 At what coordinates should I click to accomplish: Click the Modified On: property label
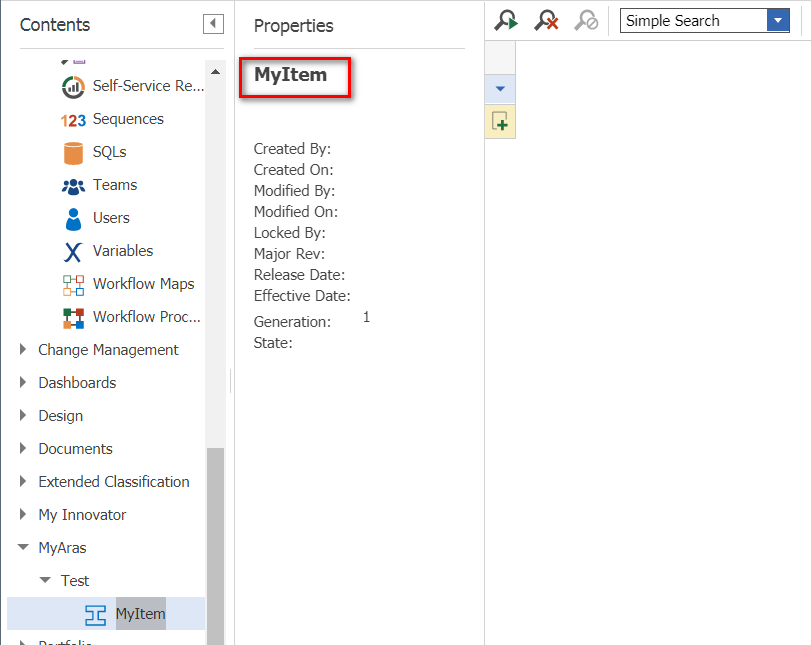tap(296, 212)
